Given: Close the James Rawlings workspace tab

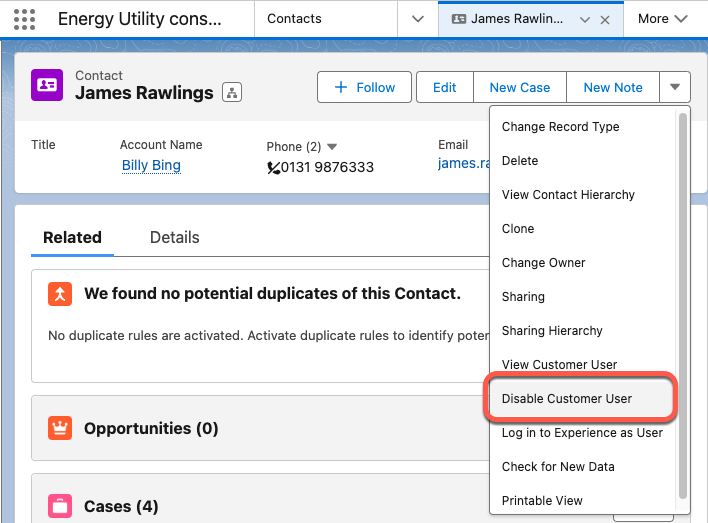Looking at the screenshot, I should [605, 20].
